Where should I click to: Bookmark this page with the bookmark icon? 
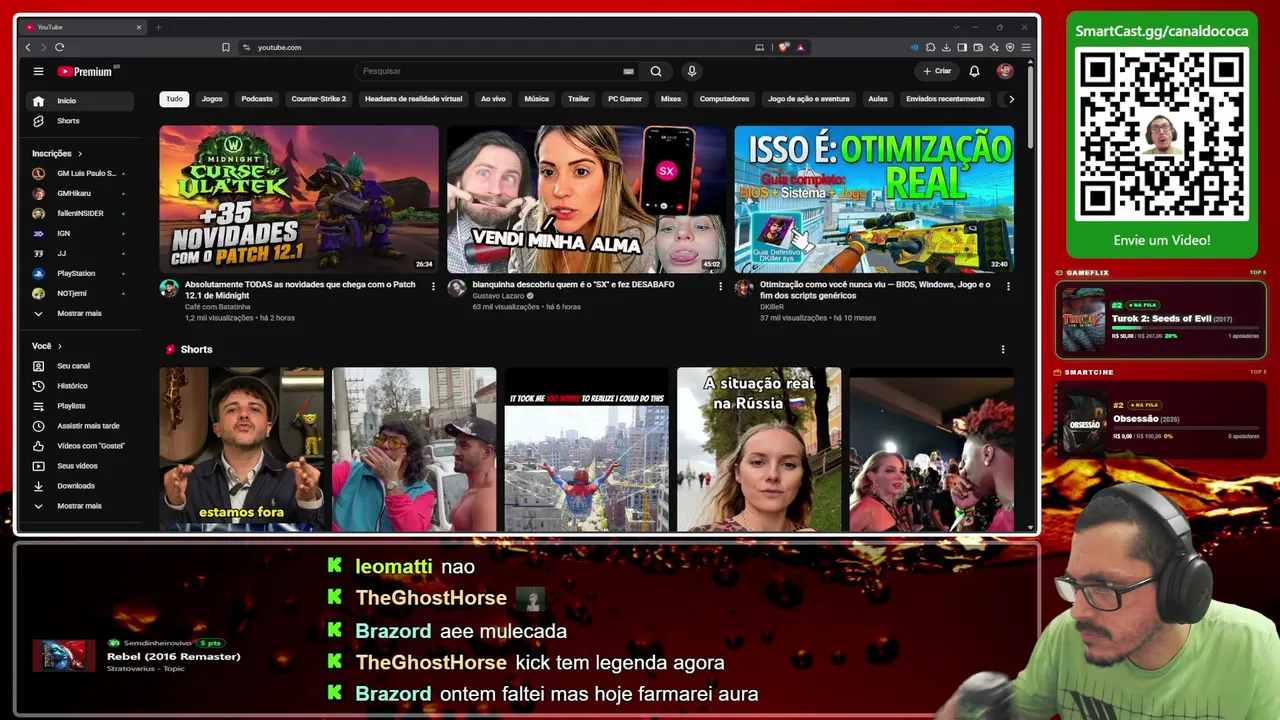click(226, 47)
